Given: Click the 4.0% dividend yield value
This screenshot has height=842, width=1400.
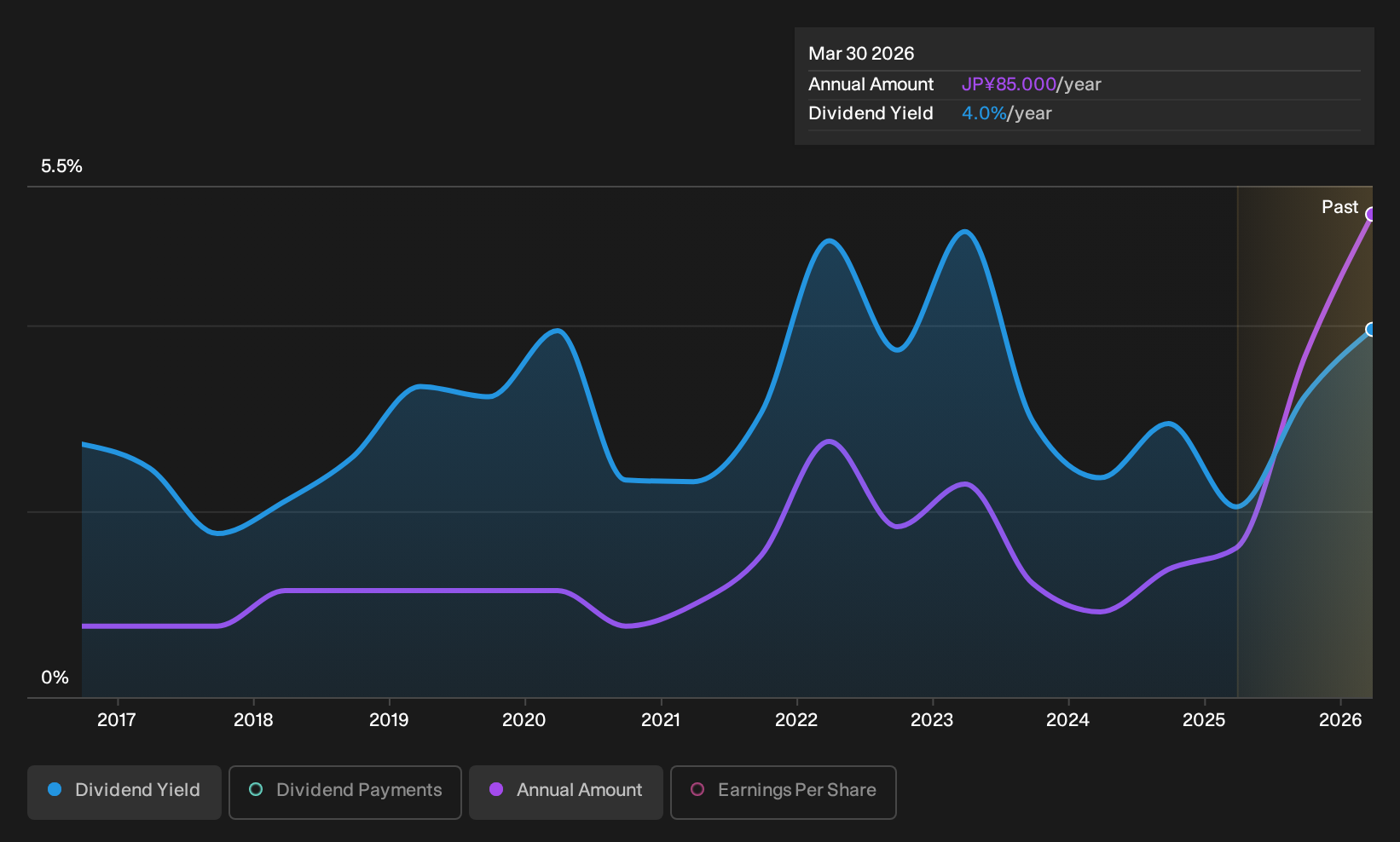Looking at the screenshot, I should coord(984,113).
